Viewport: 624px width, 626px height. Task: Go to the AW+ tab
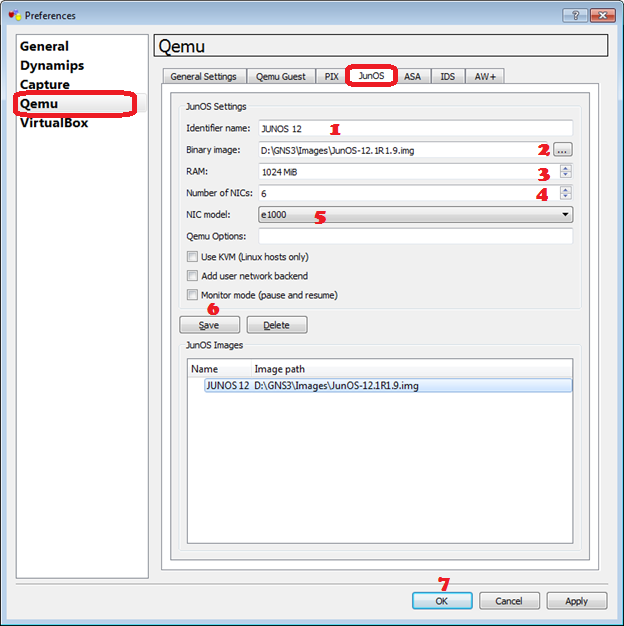point(485,76)
